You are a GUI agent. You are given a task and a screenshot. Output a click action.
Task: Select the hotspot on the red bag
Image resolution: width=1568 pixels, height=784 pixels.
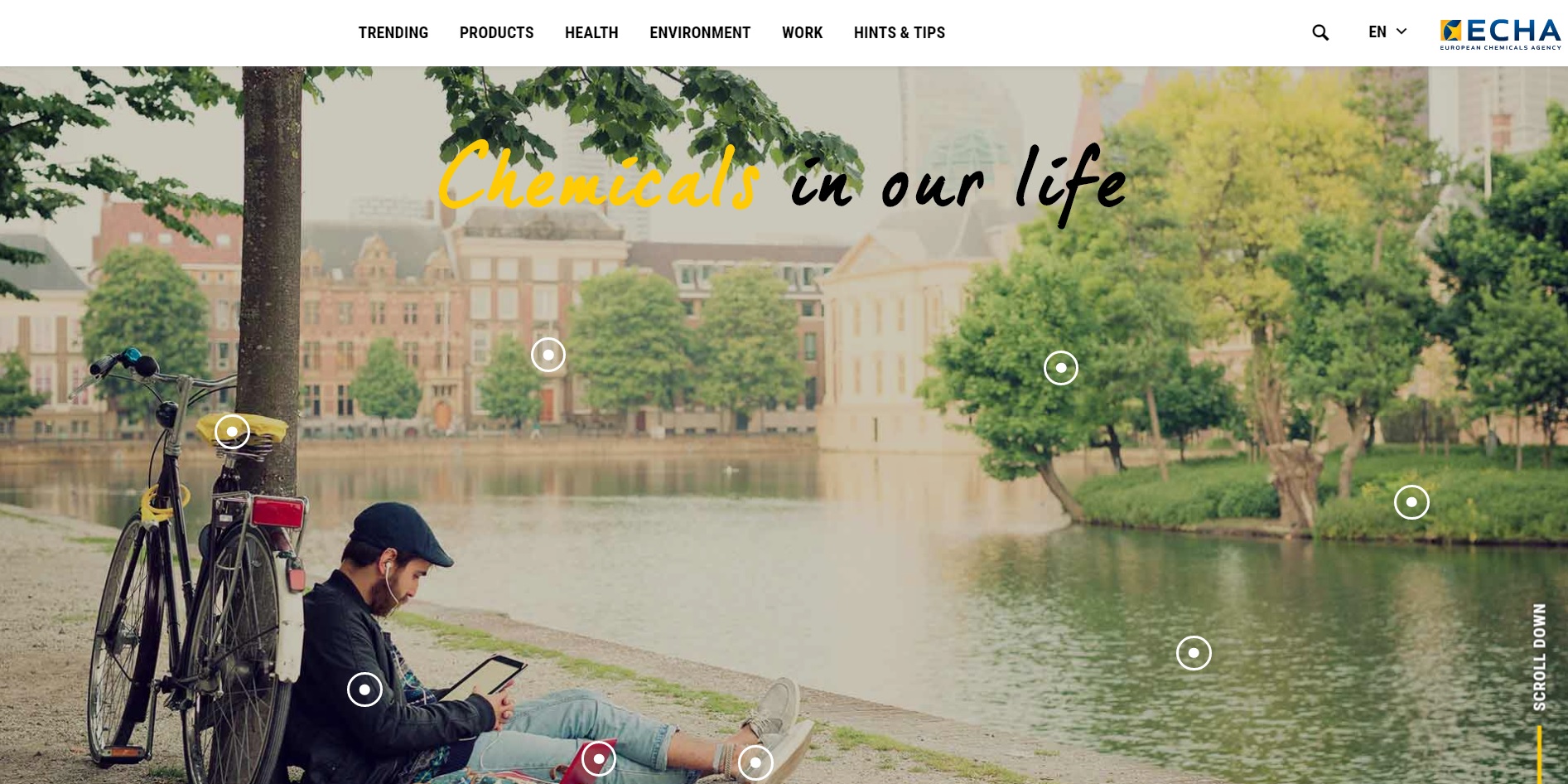click(599, 759)
